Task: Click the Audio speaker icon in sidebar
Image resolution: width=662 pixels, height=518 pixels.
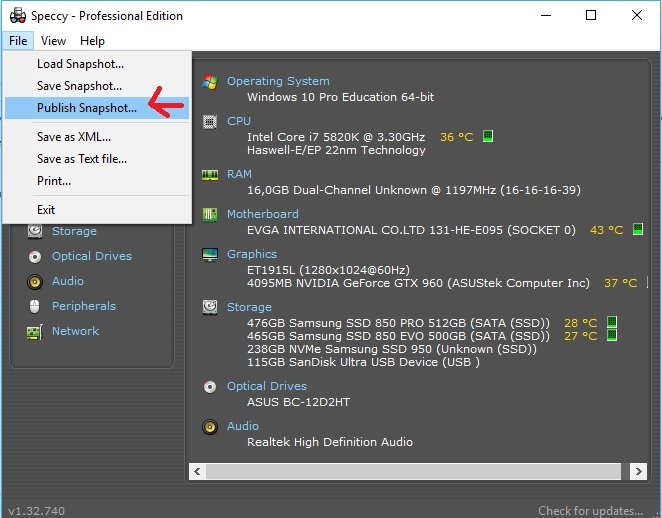Action: [x=35, y=282]
